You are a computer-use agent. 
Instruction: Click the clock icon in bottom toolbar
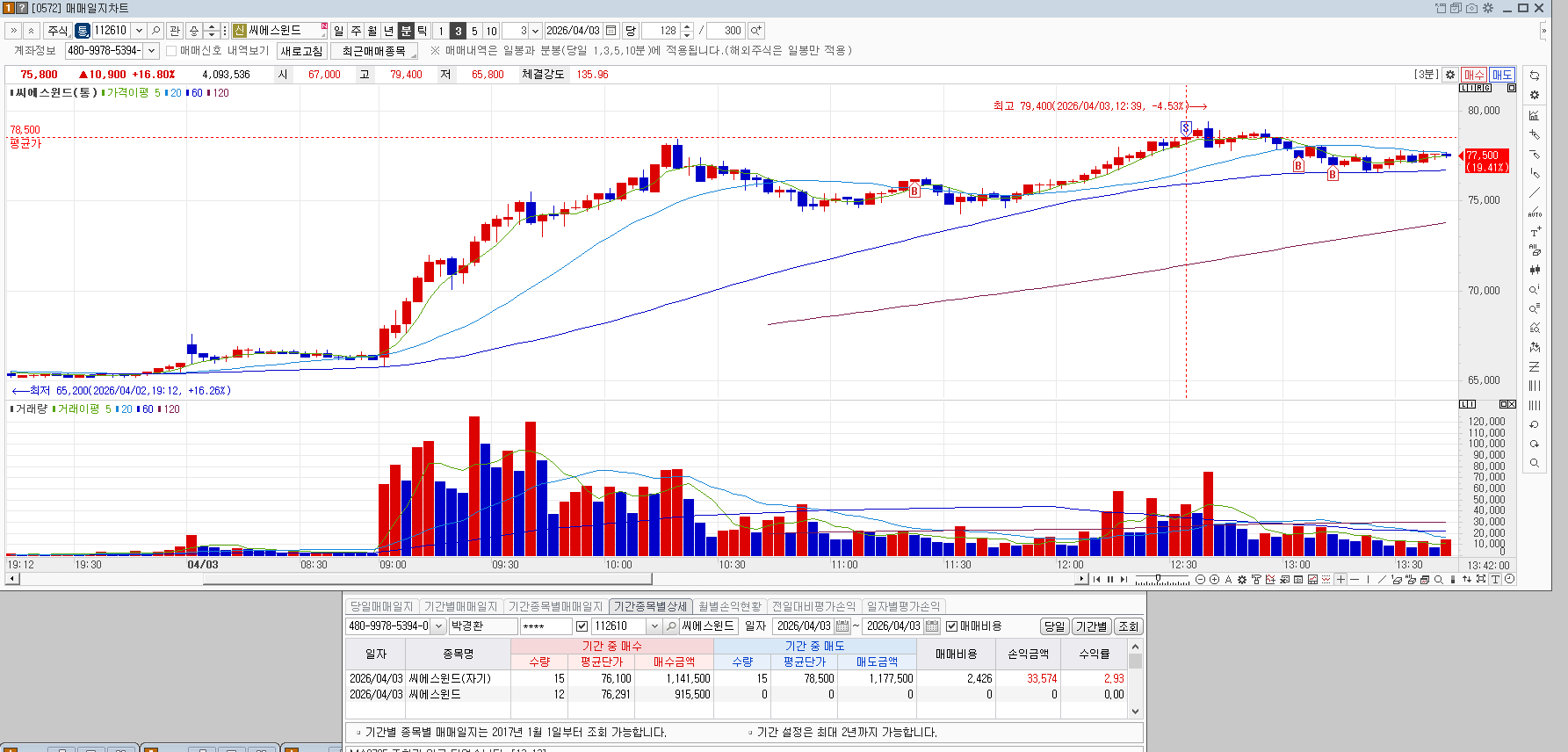1509,580
